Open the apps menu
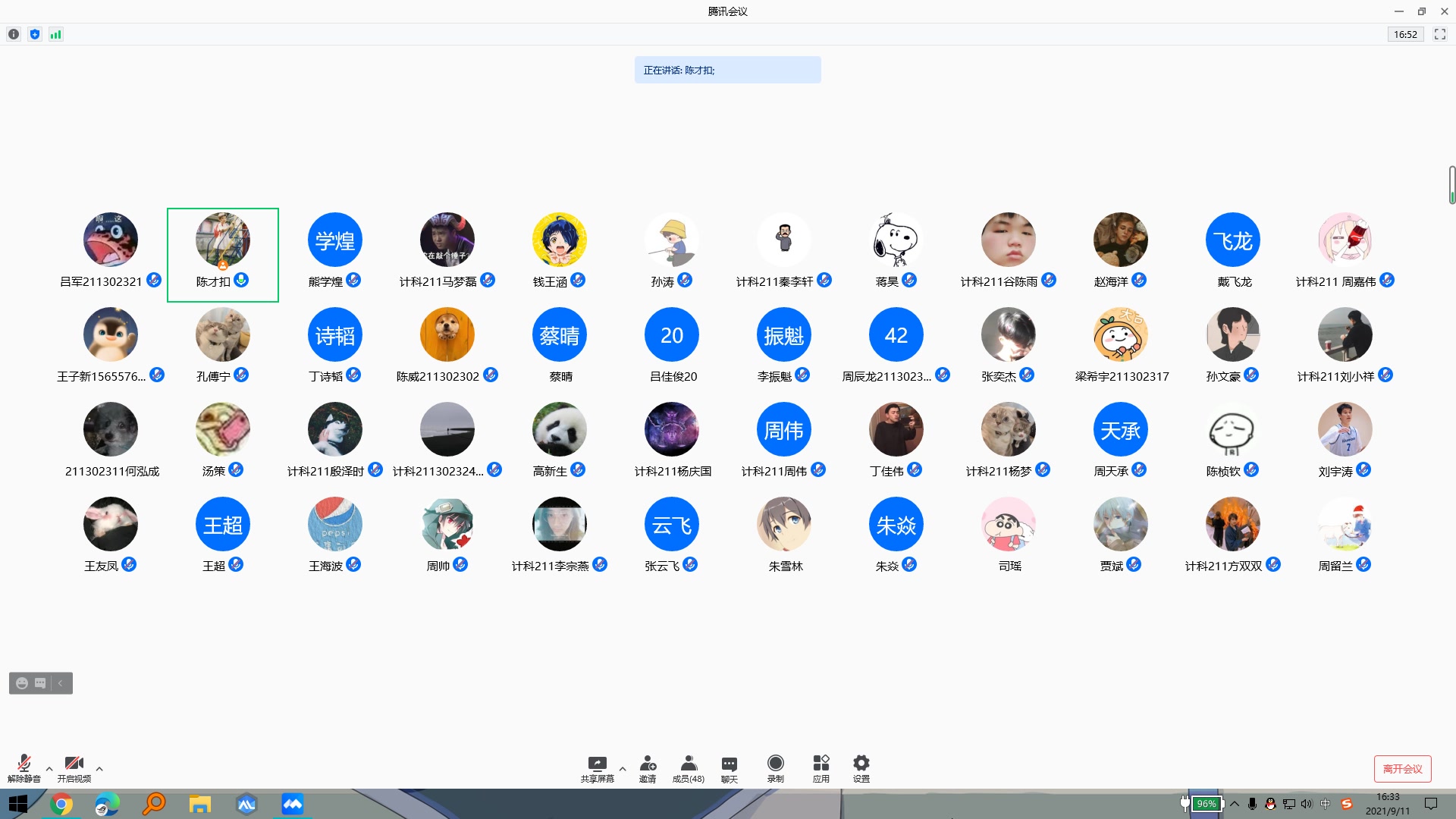 pos(821,767)
